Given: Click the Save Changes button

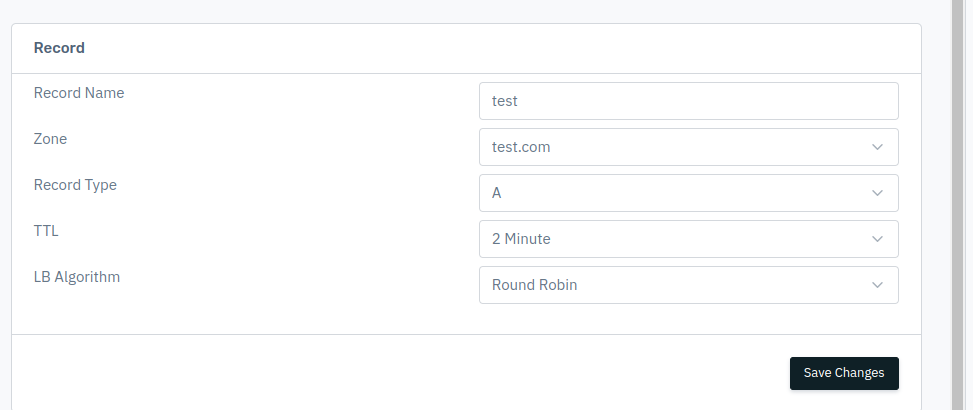Looking at the screenshot, I should (x=844, y=373).
